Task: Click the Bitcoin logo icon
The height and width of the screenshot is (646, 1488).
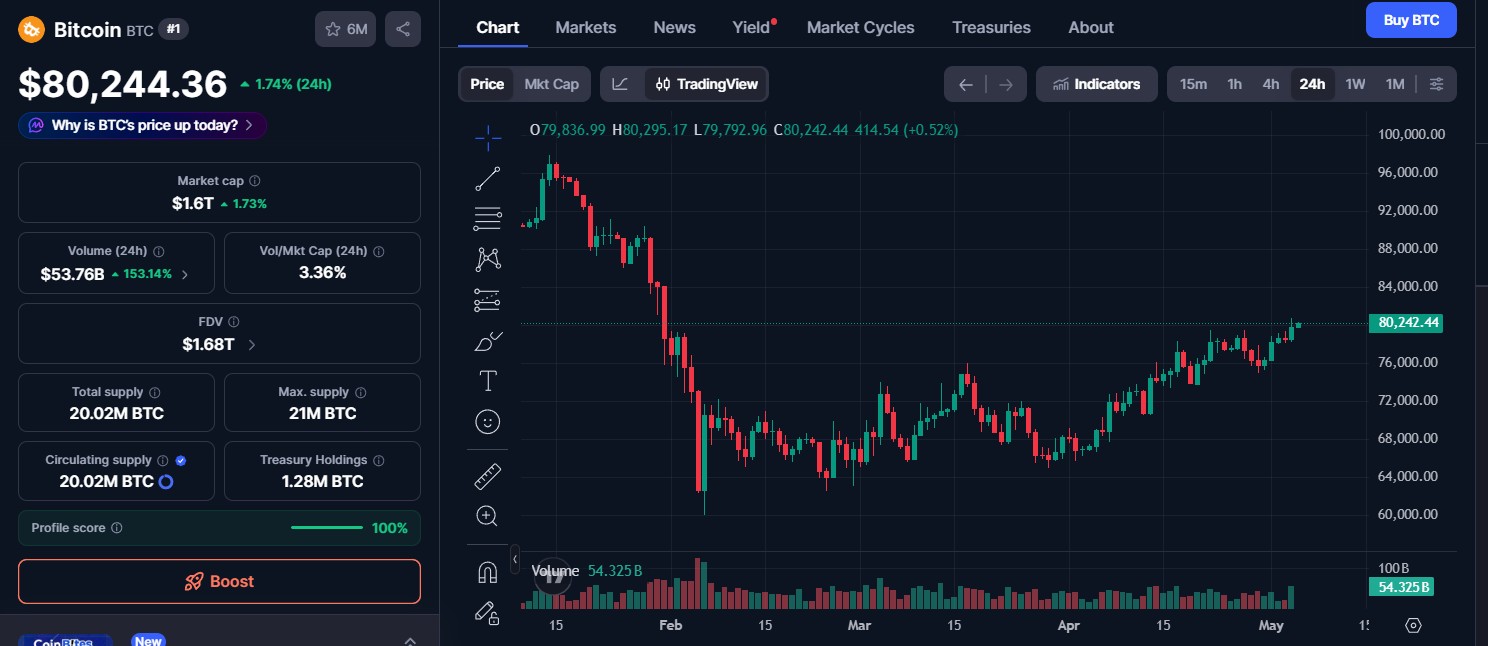Action: (x=31, y=30)
